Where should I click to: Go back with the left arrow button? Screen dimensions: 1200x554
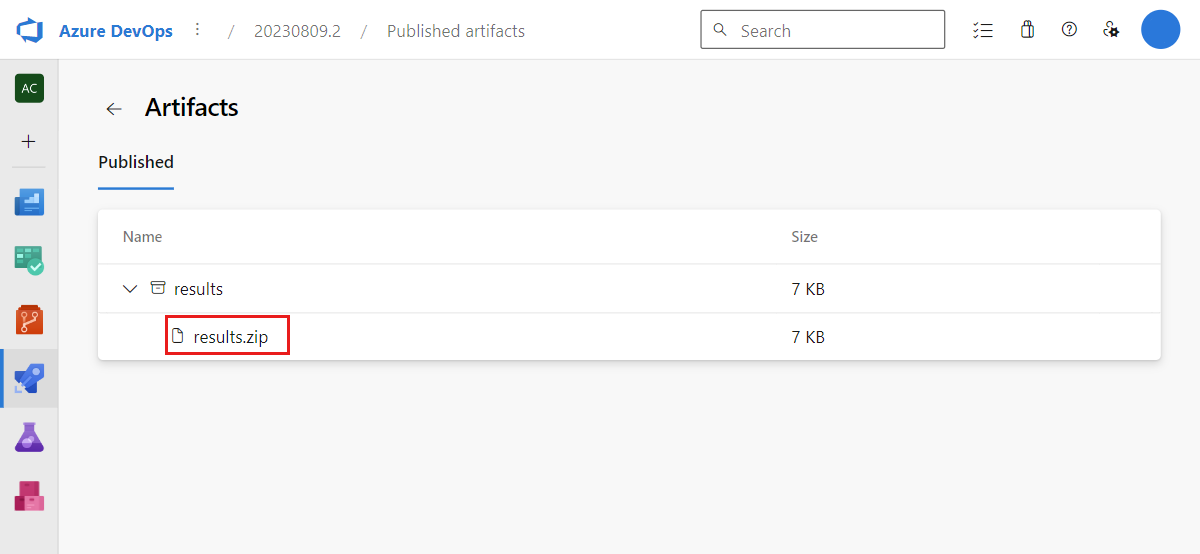pos(114,109)
